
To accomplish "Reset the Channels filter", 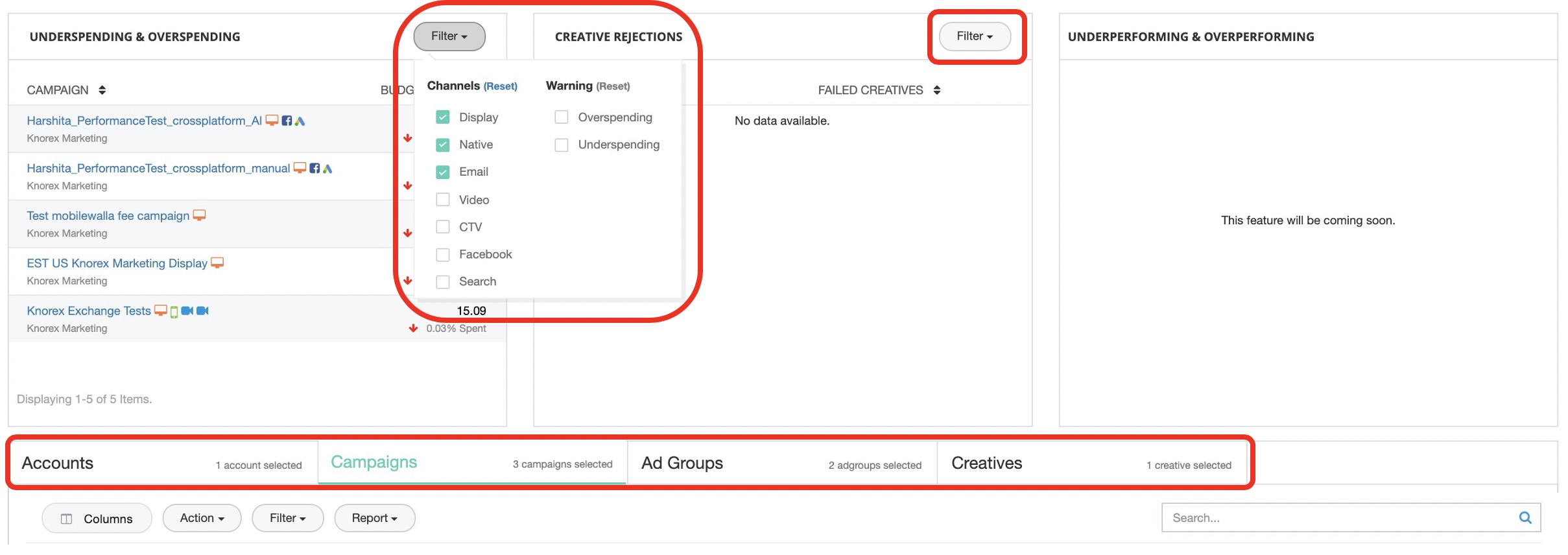I will click(x=501, y=86).
